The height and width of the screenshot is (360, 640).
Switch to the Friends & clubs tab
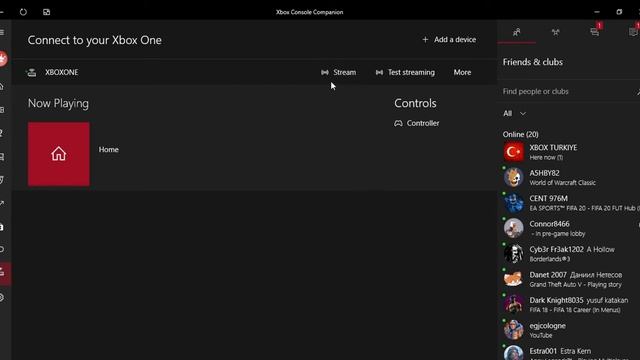pyautogui.click(x=517, y=32)
